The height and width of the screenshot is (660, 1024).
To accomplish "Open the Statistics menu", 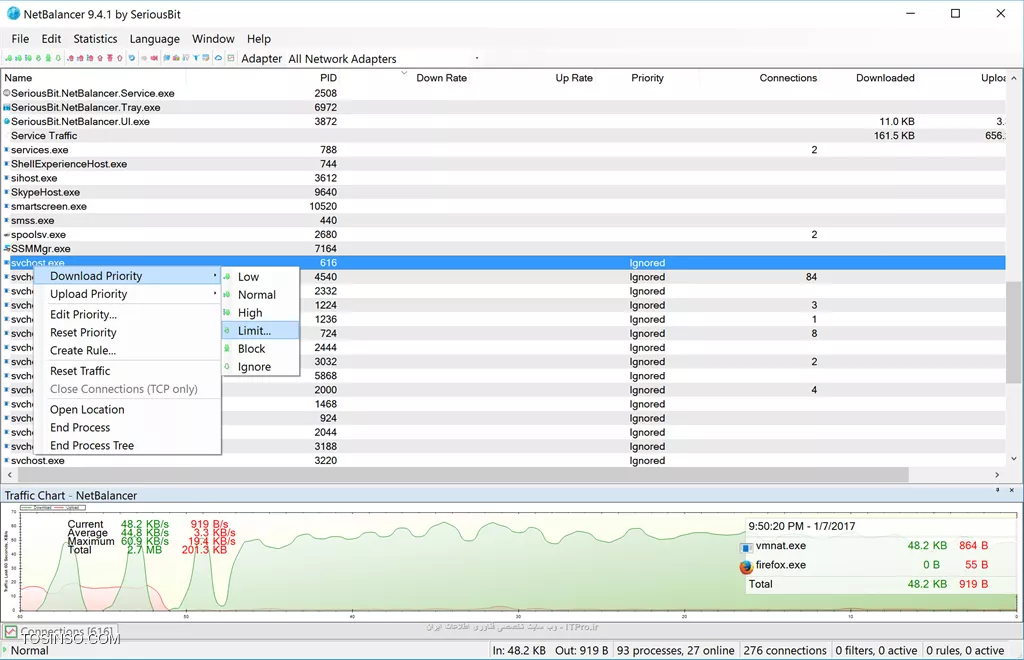I will 95,39.
